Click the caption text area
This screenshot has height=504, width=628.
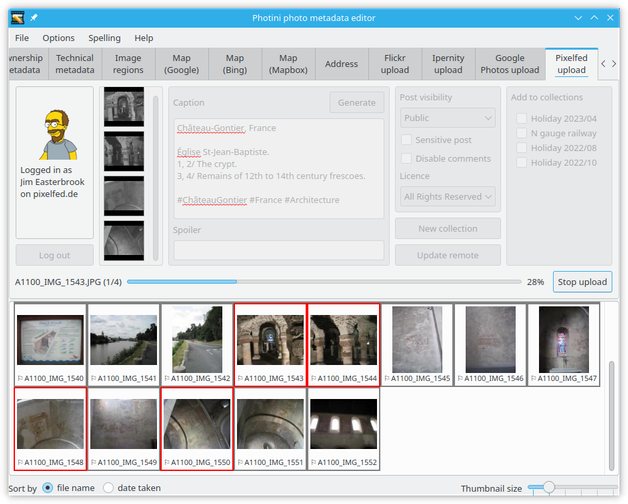click(279, 168)
